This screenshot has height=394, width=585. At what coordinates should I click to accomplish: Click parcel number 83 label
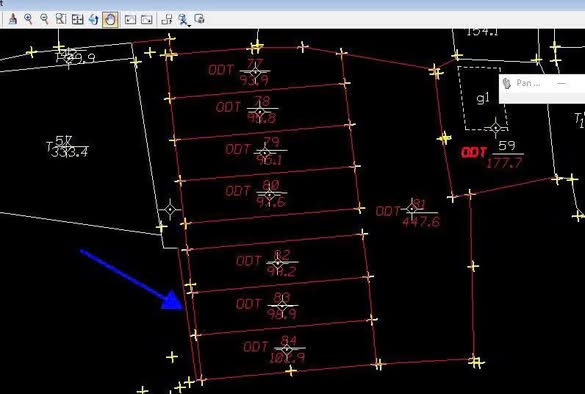point(281,297)
